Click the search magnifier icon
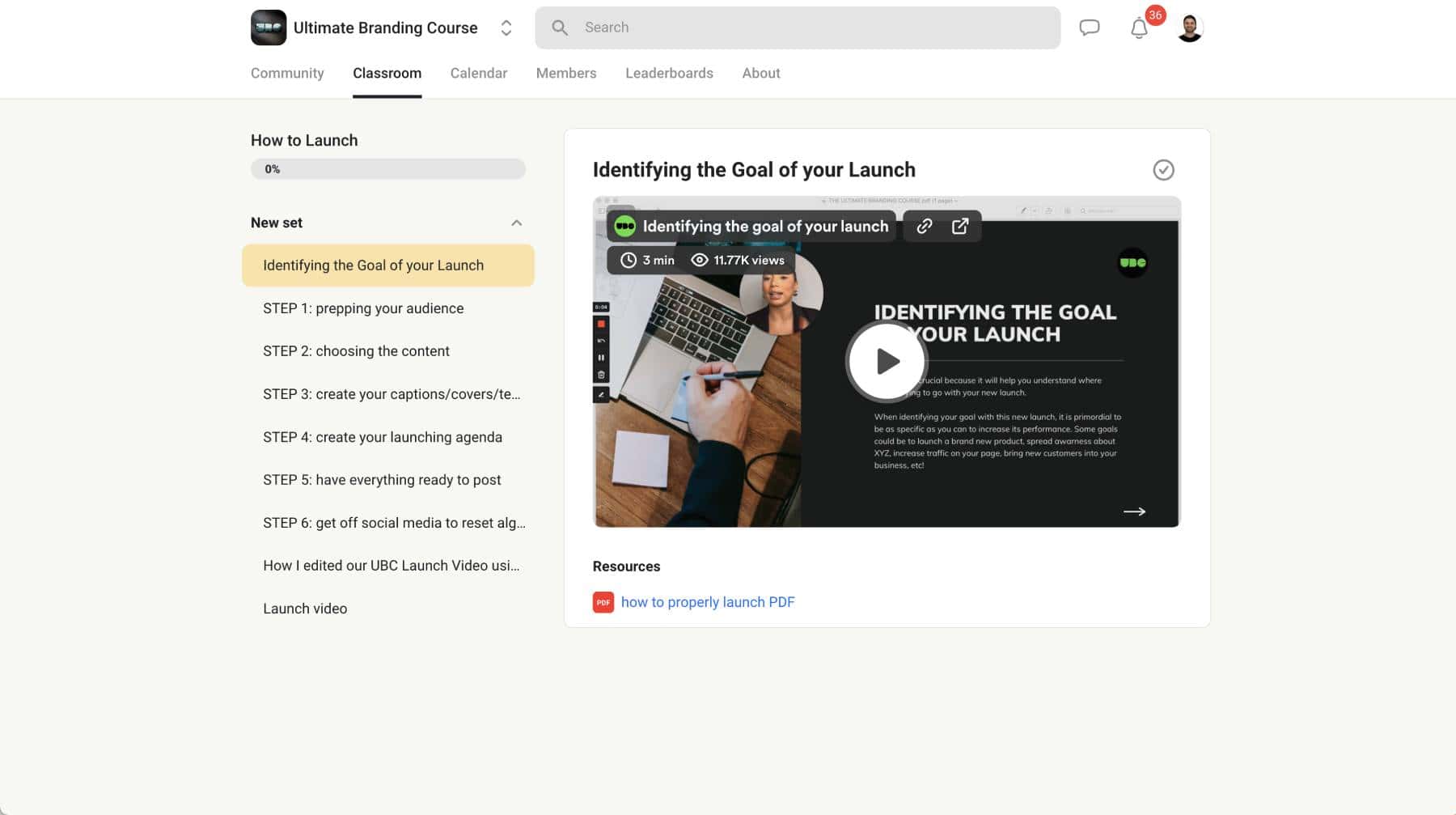 (559, 27)
